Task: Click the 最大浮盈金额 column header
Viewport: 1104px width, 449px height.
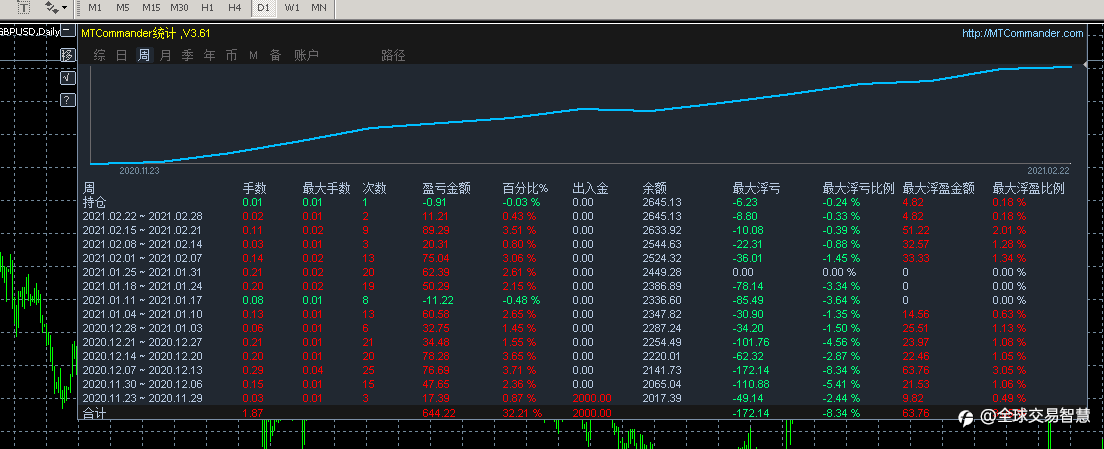Action: (939, 189)
